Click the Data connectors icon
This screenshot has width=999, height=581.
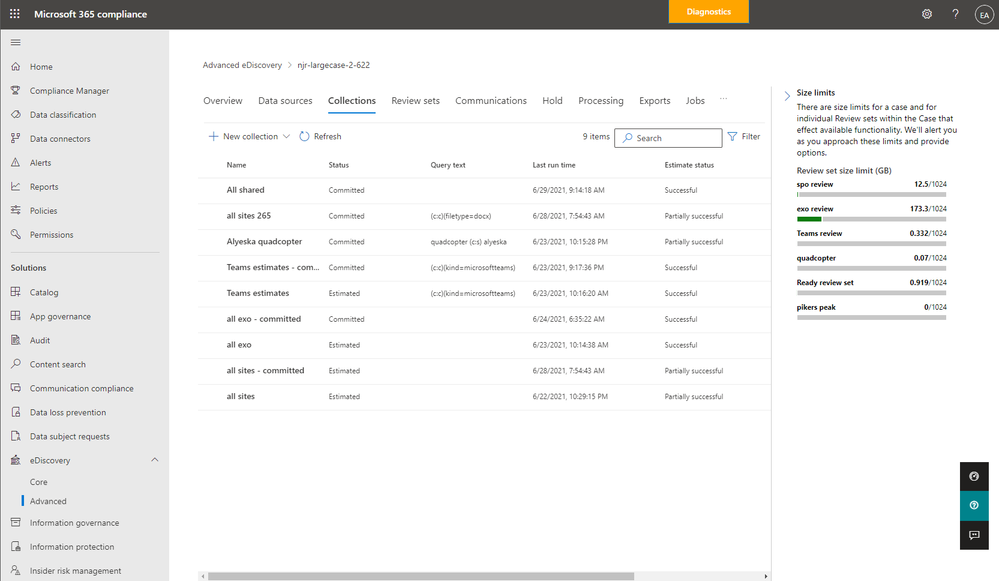pyautogui.click(x=16, y=138)
